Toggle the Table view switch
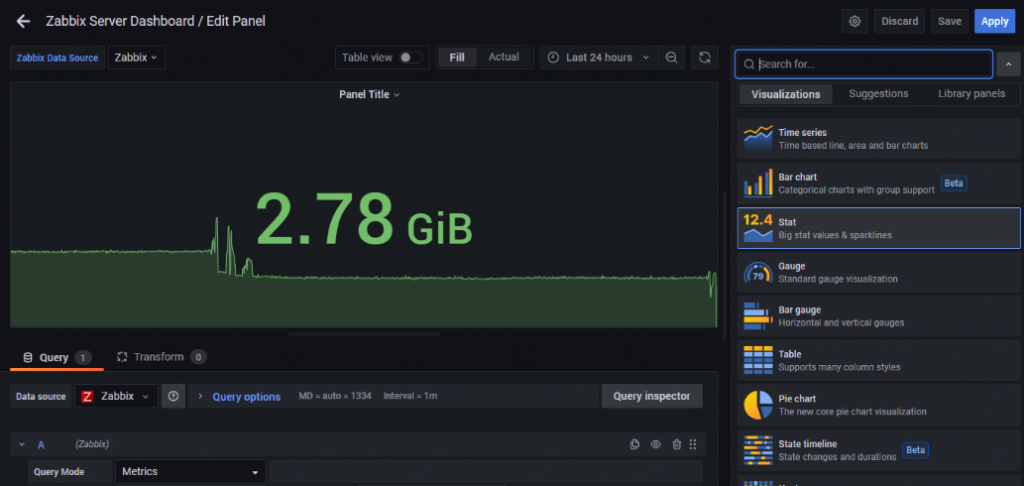This screenshot has width=1024, height=486. 411,57
